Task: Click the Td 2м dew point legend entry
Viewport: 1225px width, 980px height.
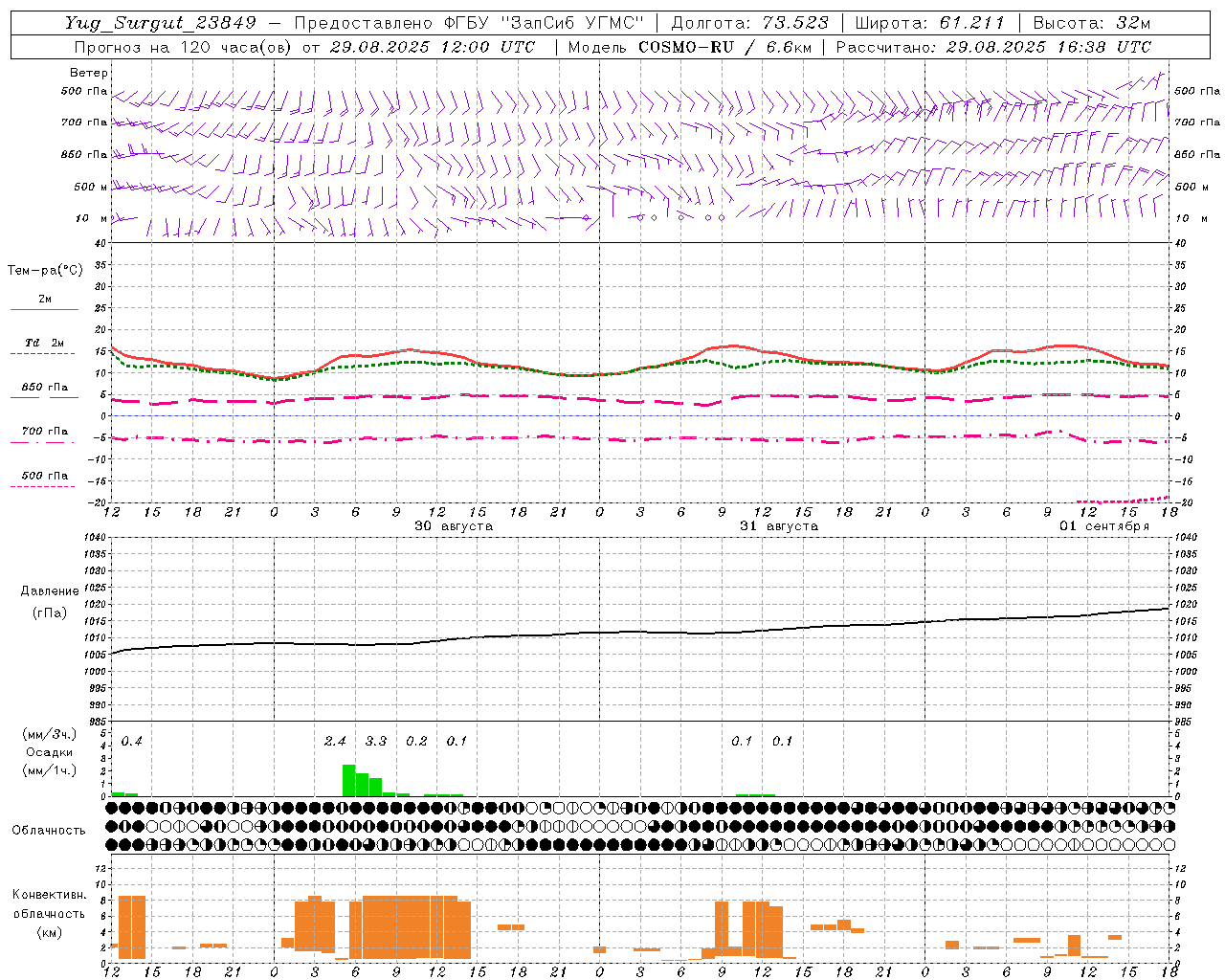Action: (x=44, y=343)
